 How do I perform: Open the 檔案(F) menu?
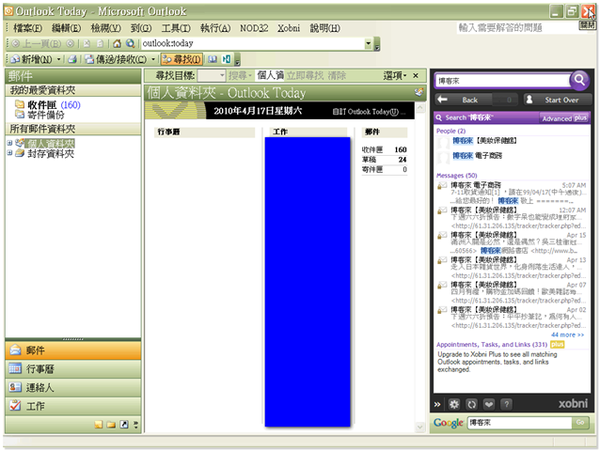click(28, 28)
